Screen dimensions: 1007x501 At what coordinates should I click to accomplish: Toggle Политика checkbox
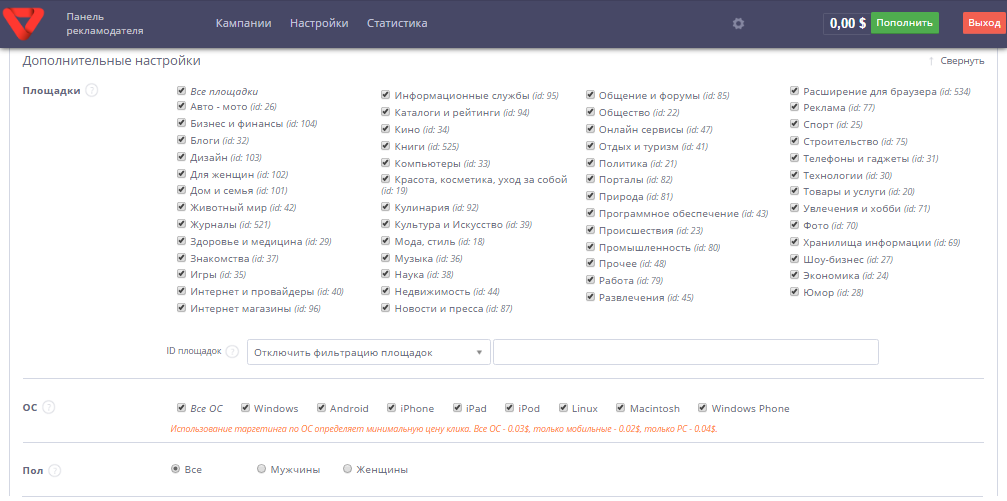pyautogui.click(x=590, y=163)
